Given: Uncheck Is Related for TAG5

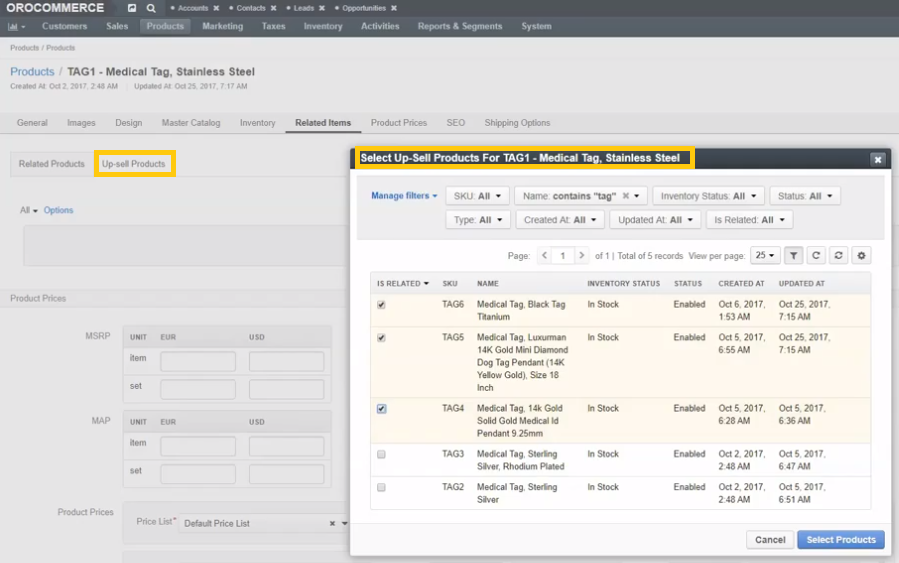Looking at the screenshot, I should pyautogui.click(x=381, y=338).
